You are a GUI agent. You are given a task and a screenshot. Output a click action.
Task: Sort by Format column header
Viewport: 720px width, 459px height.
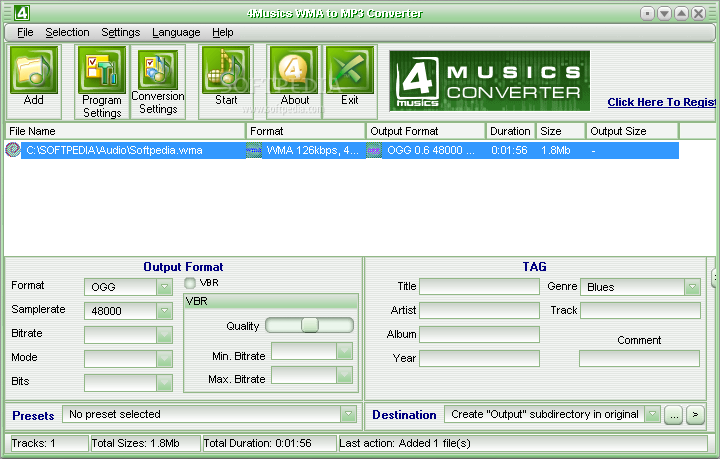(306, 131)
